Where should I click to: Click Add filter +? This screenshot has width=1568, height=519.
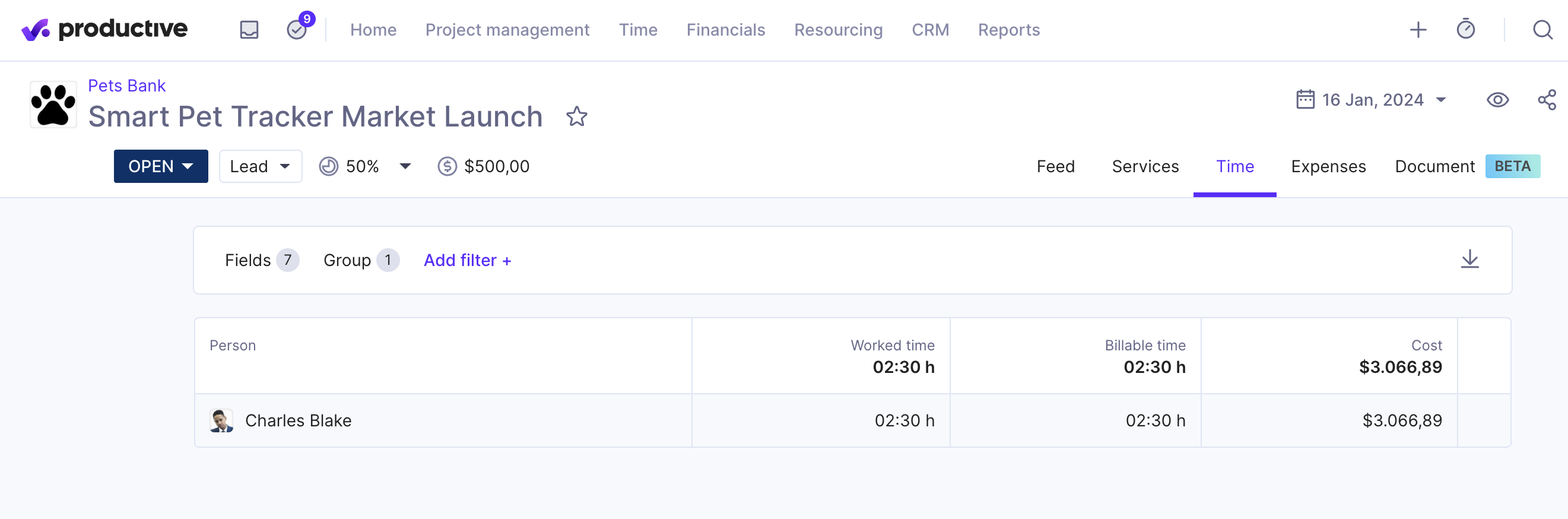[x=468, y=260]
